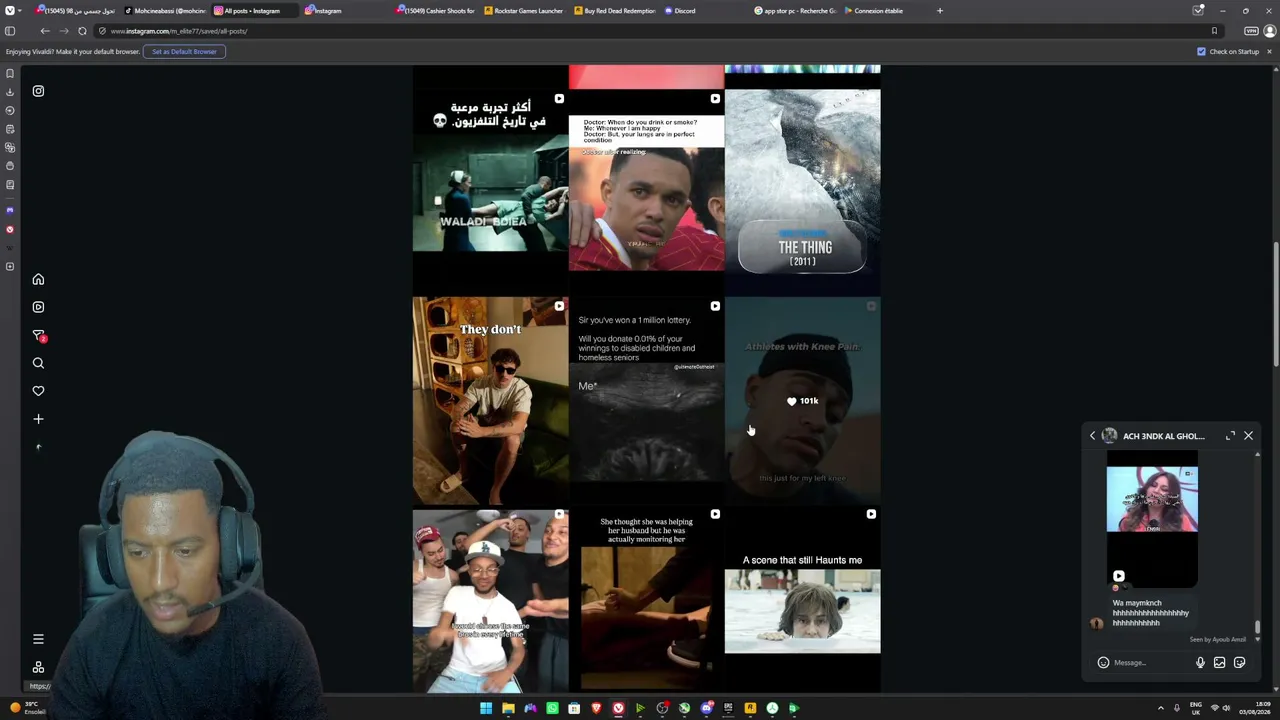Viewport: 1280px width, 720px height.
Task: Open Athletes with Knee Pain post
Action: point(802,401)
